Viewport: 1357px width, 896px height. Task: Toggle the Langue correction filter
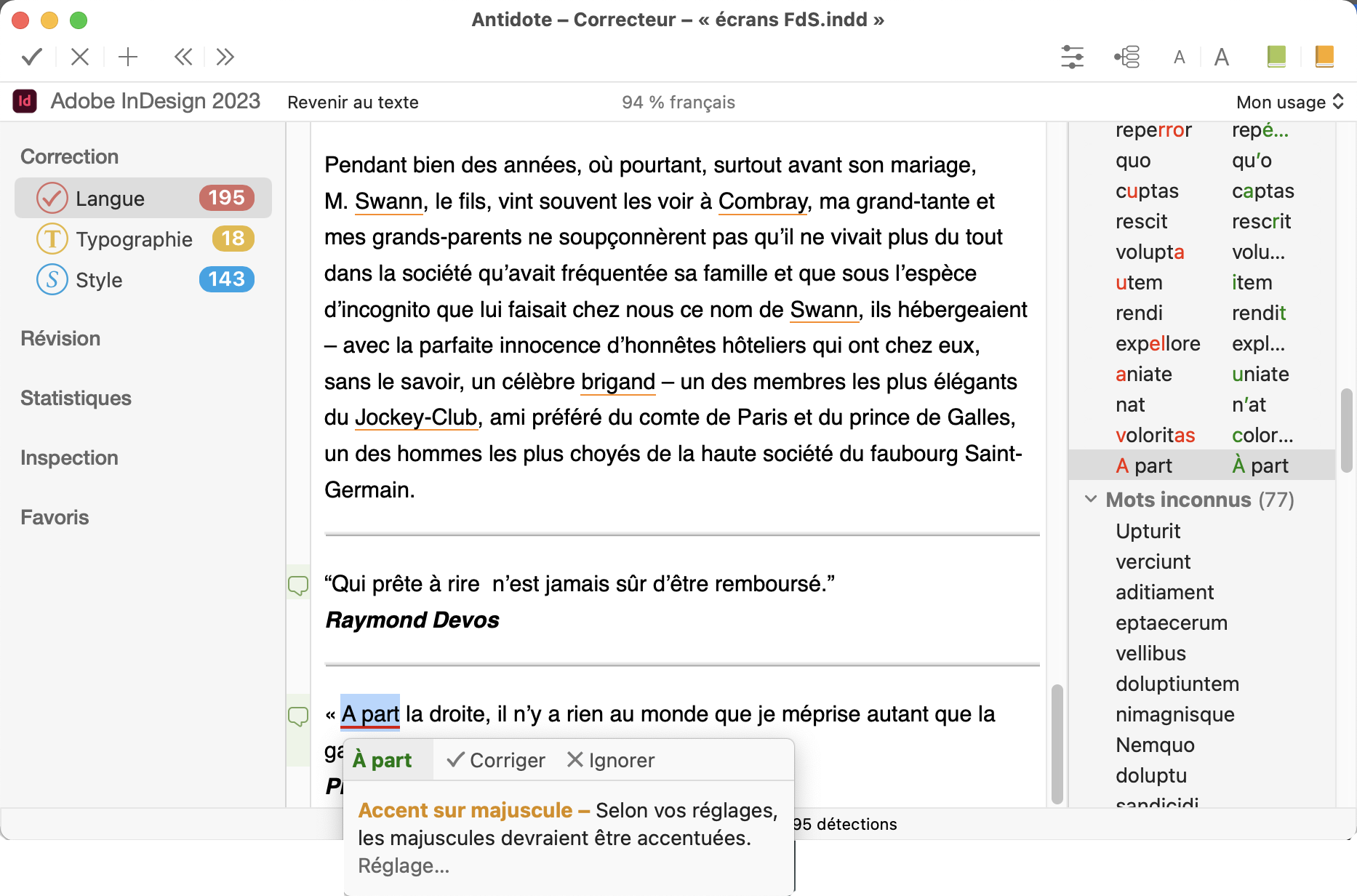pos(143,198)
